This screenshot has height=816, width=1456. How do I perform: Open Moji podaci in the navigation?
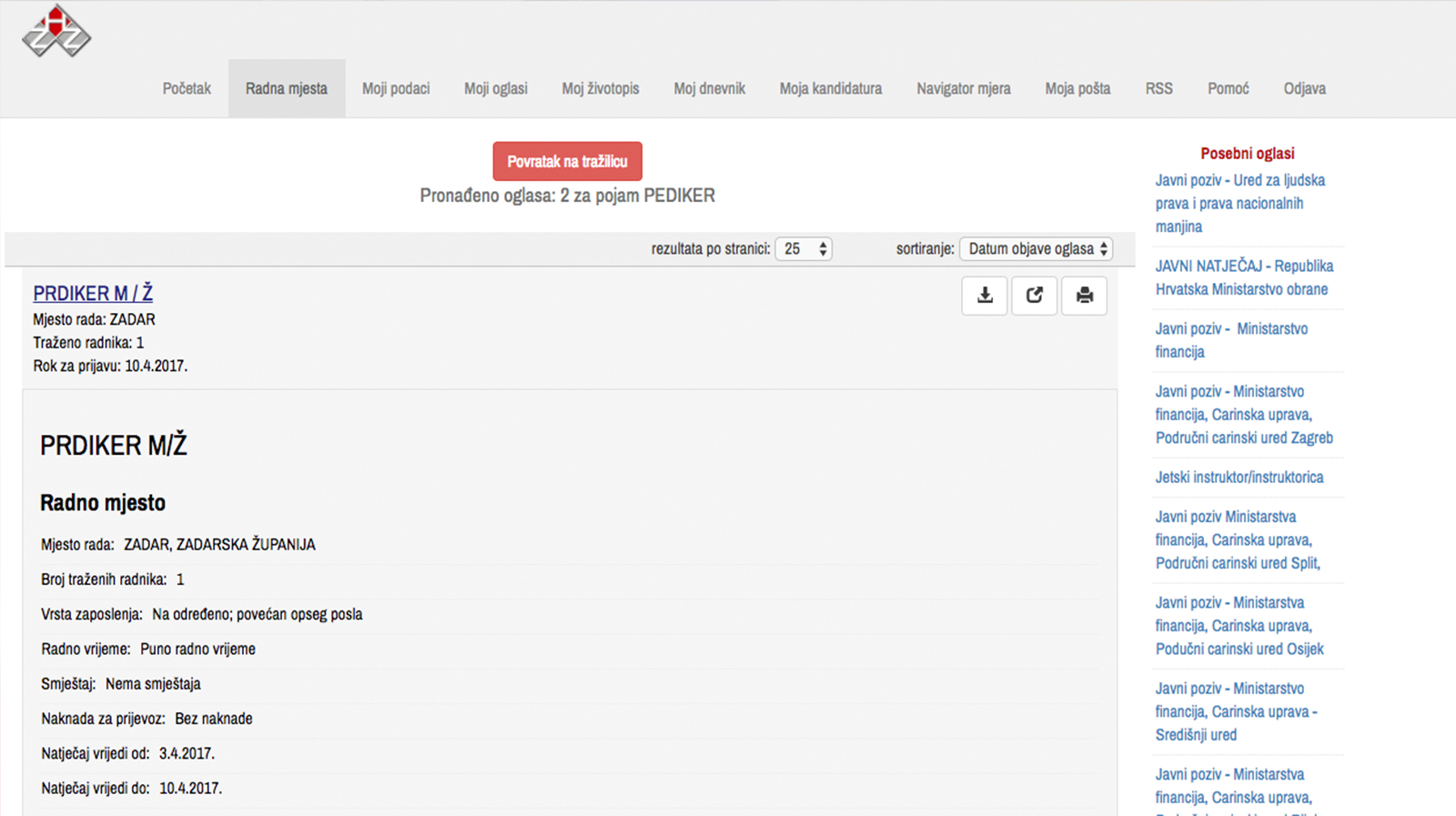click(x=396, y=89)
